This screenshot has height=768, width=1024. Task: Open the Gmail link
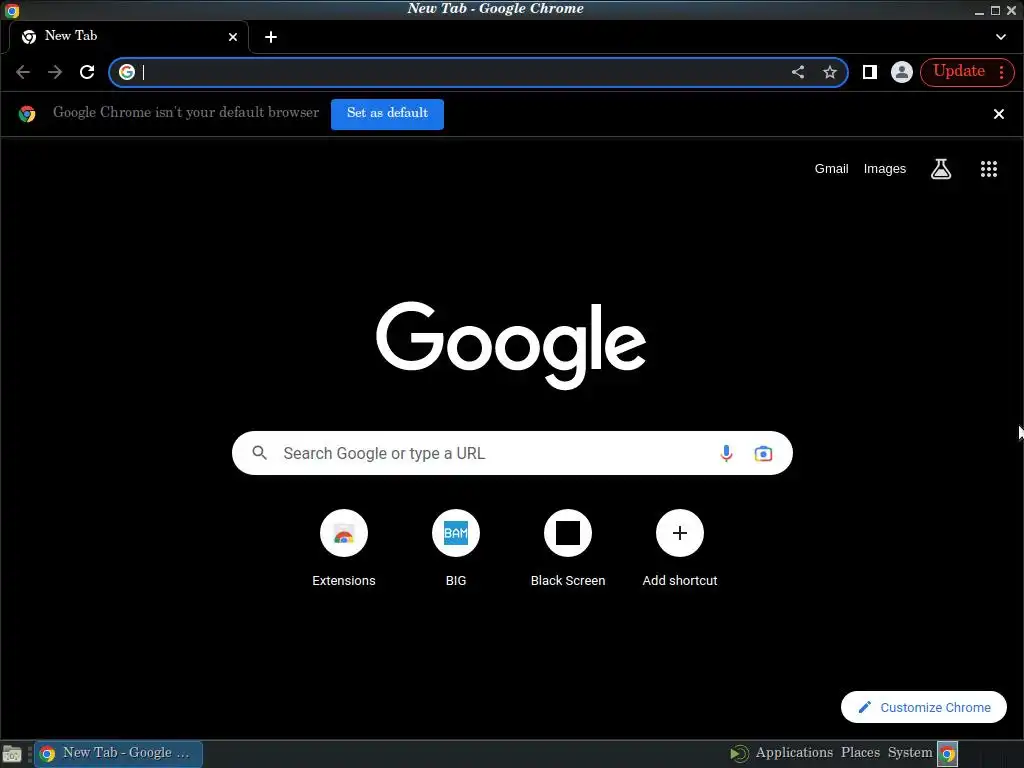click(x=831, y=168)
